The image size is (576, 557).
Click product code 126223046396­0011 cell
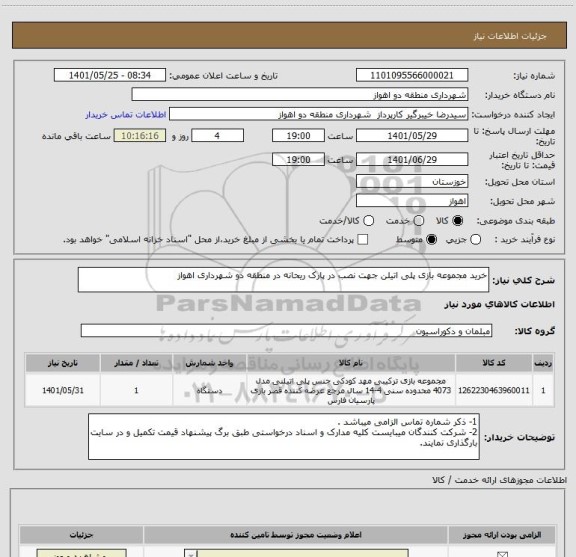pyautogui.click(x=494, y=390)
